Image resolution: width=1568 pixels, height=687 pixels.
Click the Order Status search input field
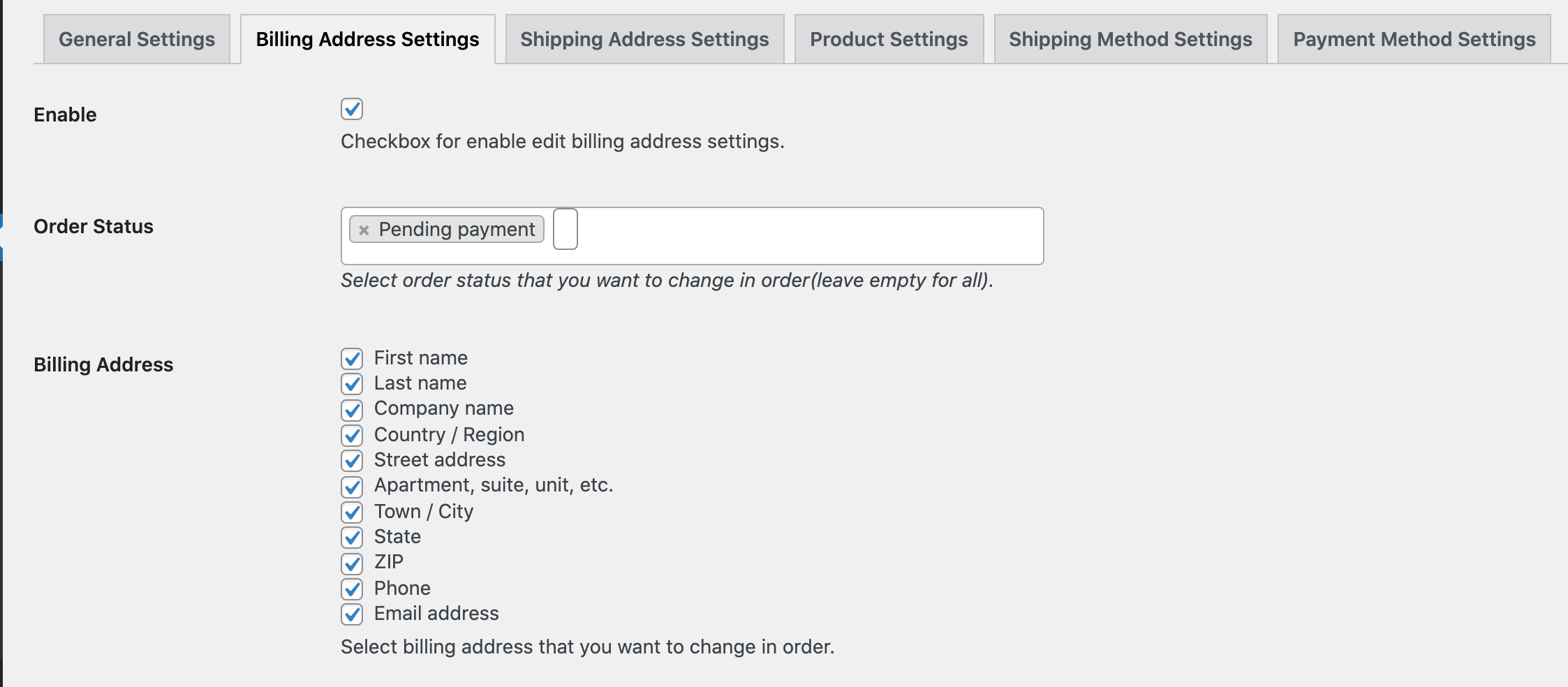[565, 229]
